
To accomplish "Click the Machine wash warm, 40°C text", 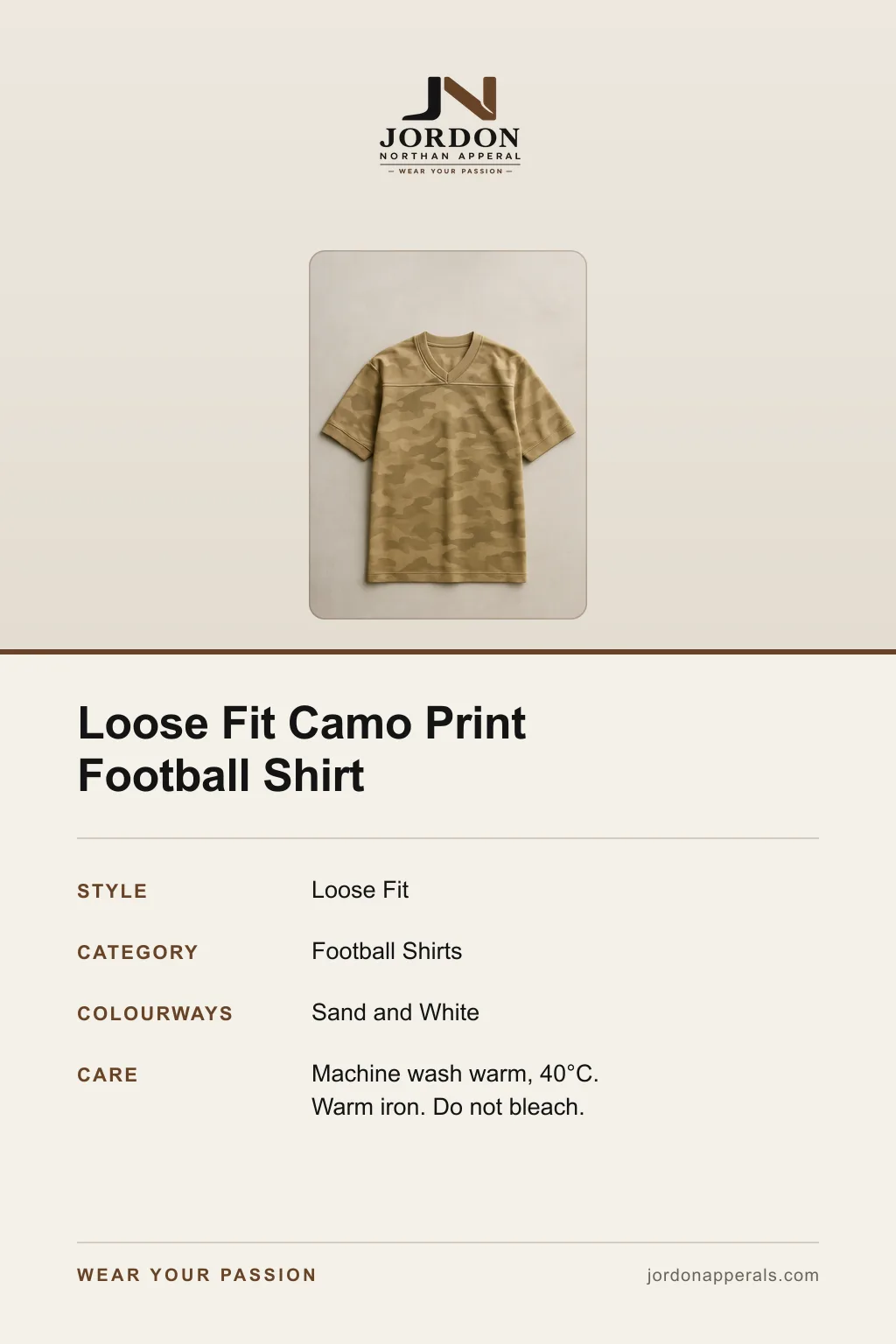I will click(x=455, y=1074).
